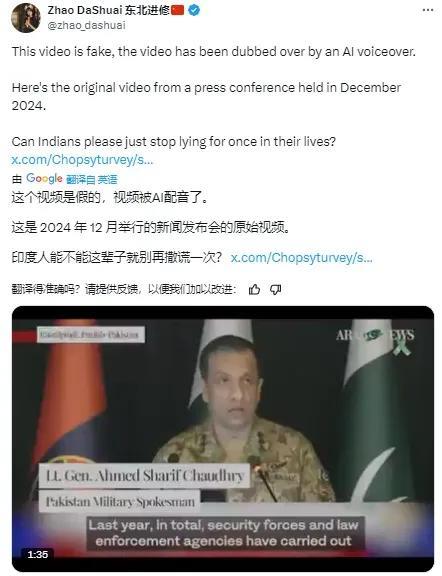Screen dimensions: 442x576
Task: Click the Rawalpindi location label in video
Action: [x=90, y=335]
